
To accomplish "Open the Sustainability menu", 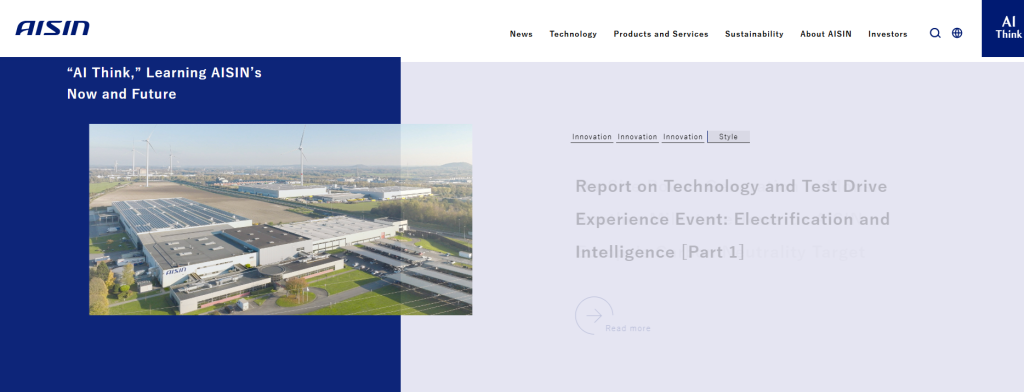I will coord(754,34).
